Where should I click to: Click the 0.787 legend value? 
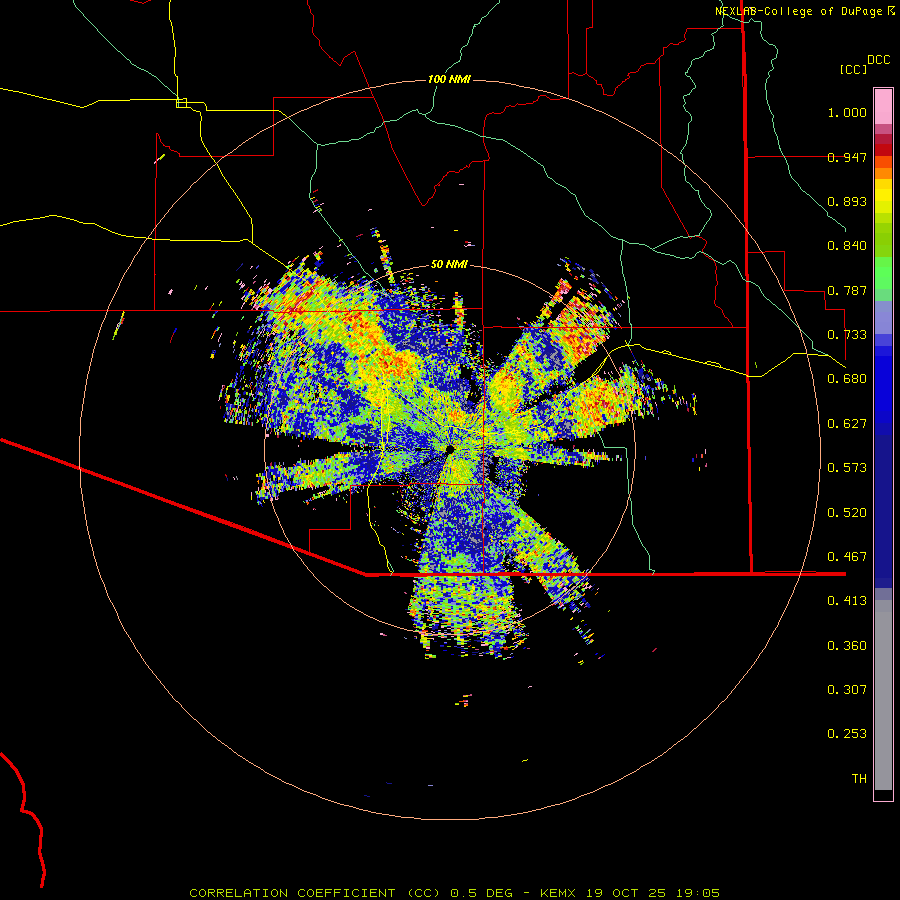click(847, 290)
